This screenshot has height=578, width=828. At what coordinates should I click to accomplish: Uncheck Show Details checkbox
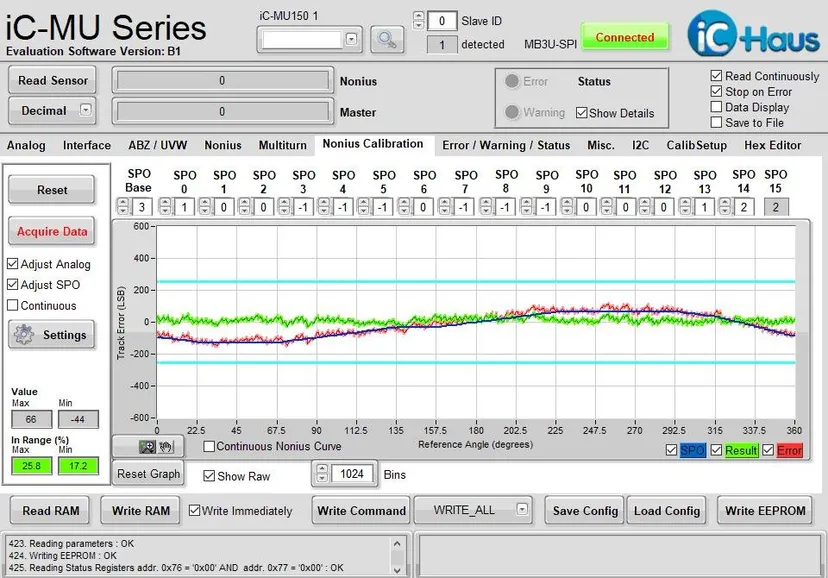pyautogui.click(x=581, y=113)
